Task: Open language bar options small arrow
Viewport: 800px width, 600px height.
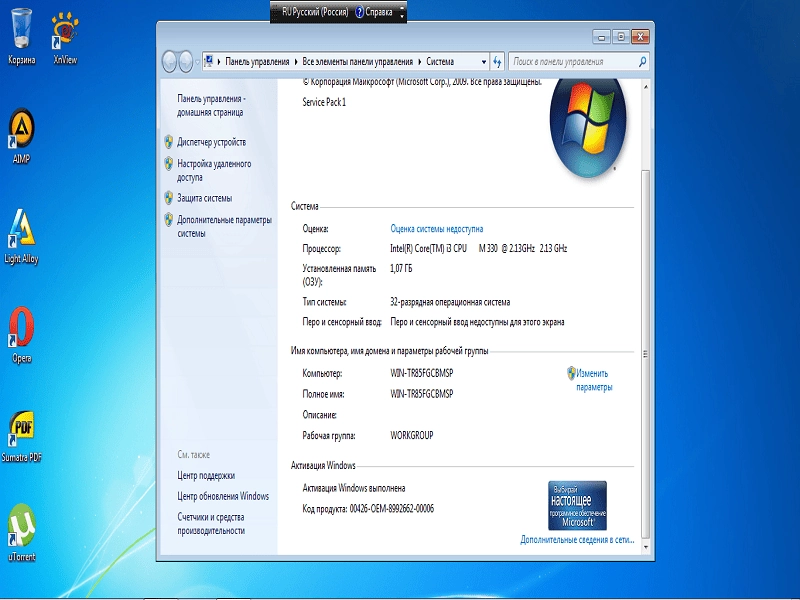Action: tap(402, 16)
